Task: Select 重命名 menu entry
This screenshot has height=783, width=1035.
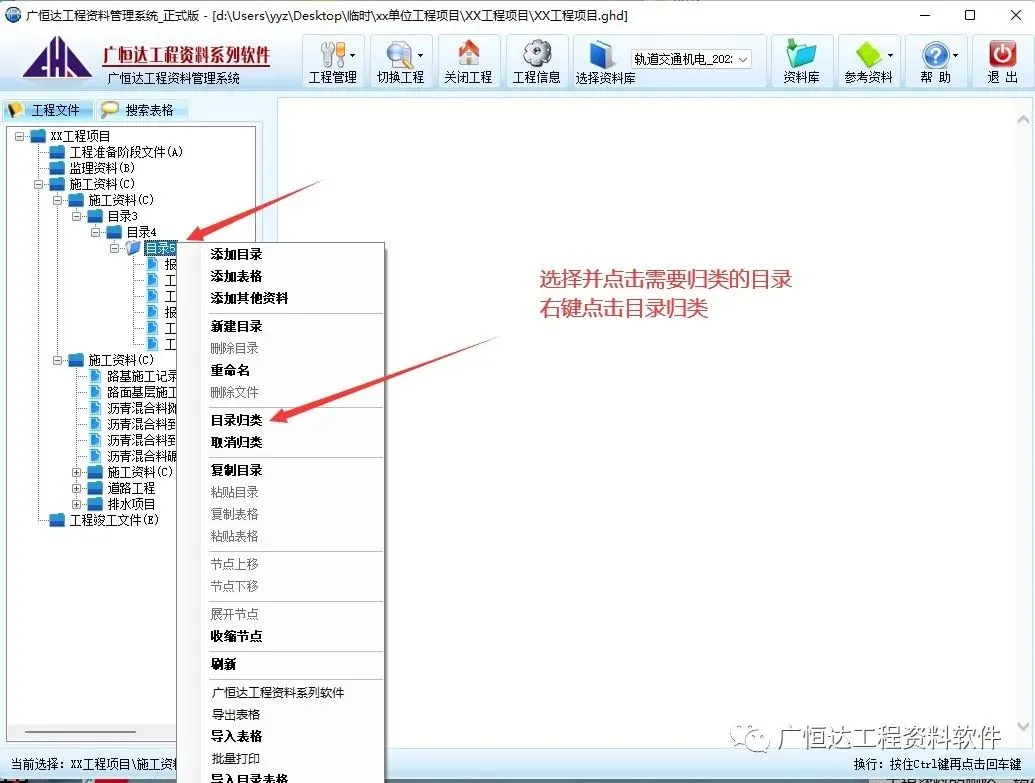Action: [x=230, y=370]
